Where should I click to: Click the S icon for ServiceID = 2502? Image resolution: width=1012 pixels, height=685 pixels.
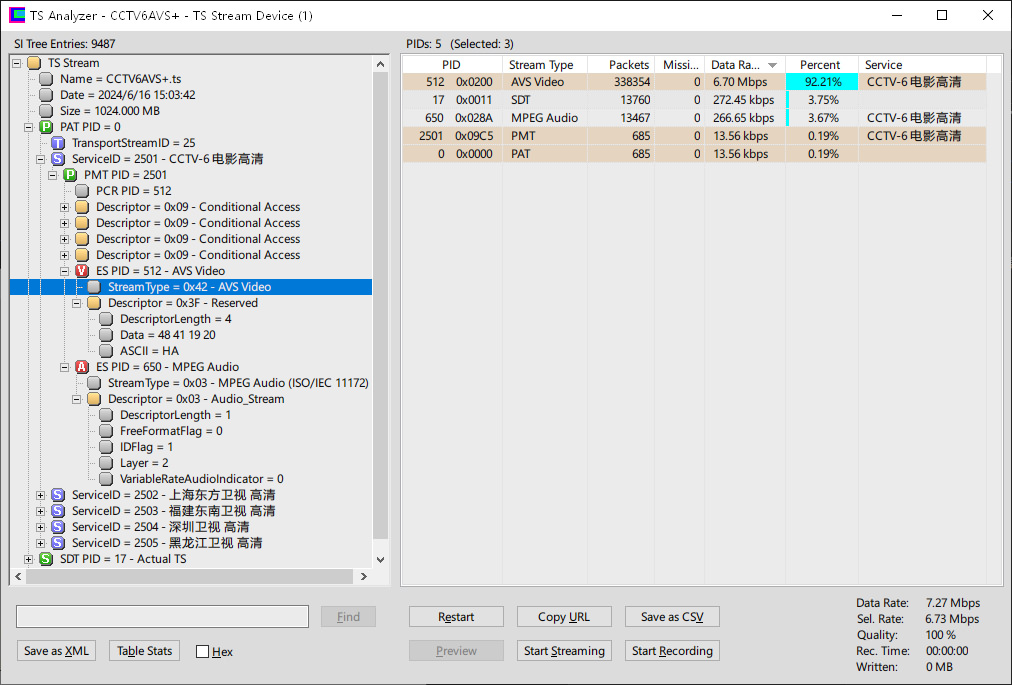tap(58, 495)
